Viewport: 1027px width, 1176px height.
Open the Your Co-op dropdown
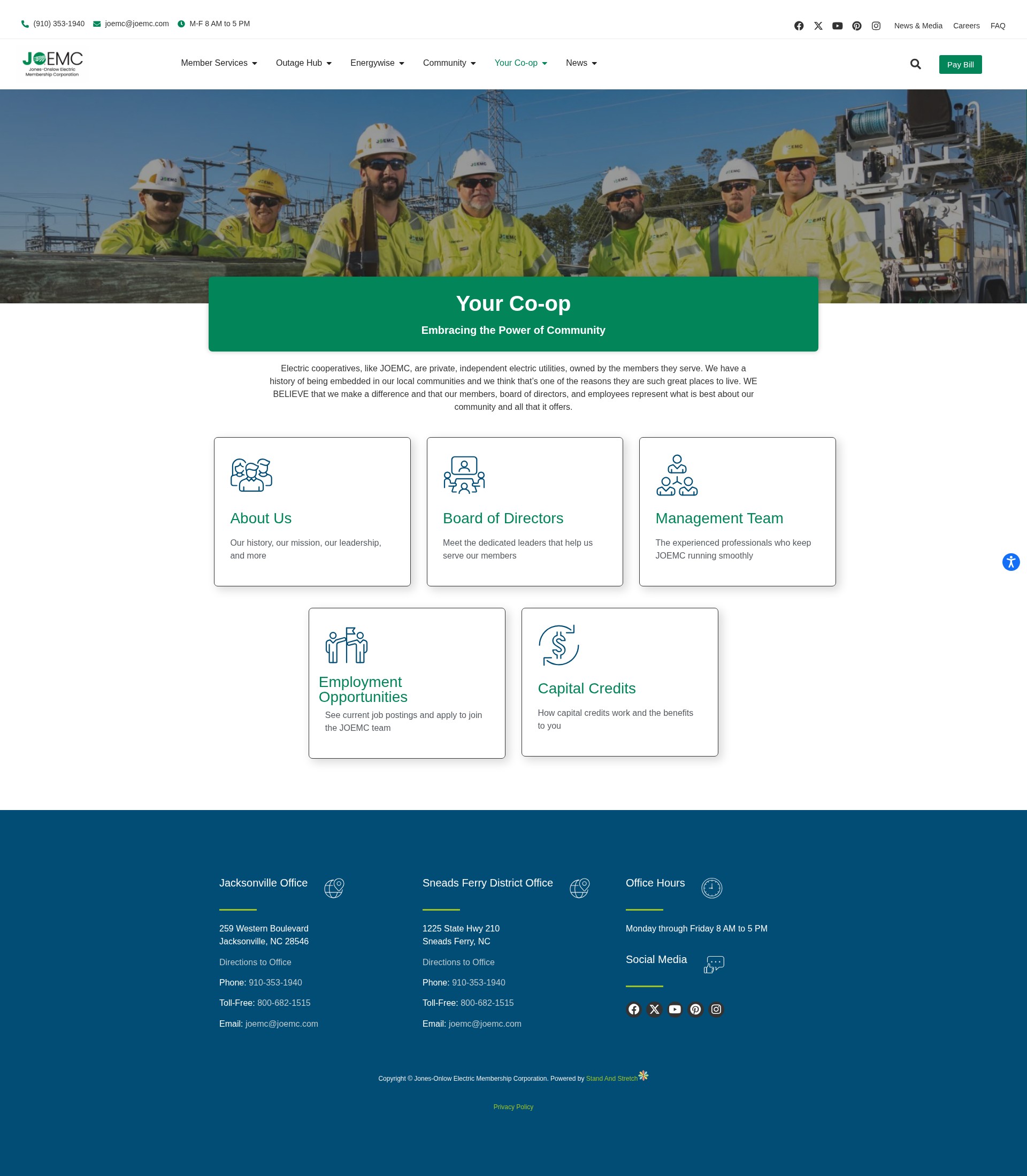521,63
